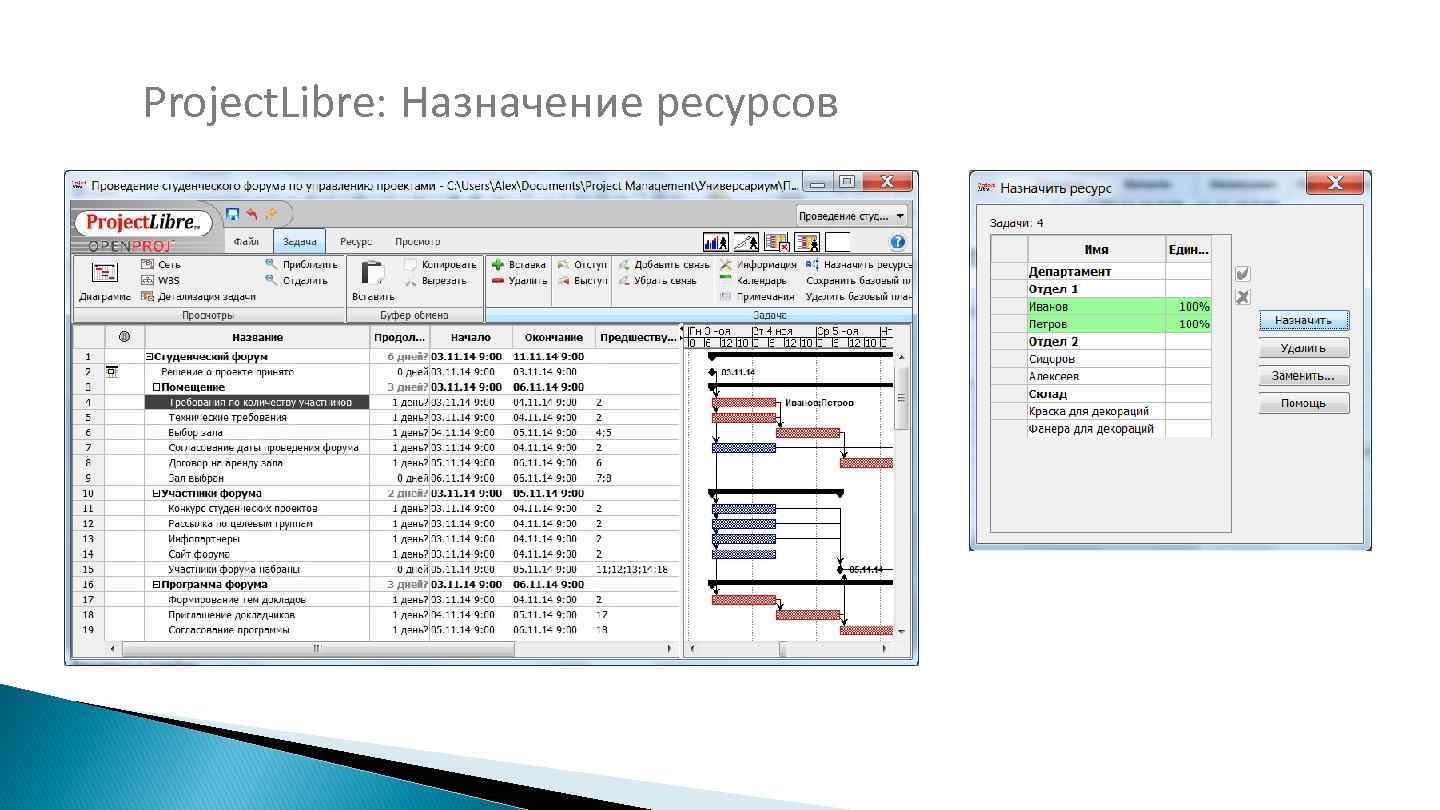This screenshot has height=810, width=1440.
Task: Collapse the Помещение task group
Action: point(156,387)
